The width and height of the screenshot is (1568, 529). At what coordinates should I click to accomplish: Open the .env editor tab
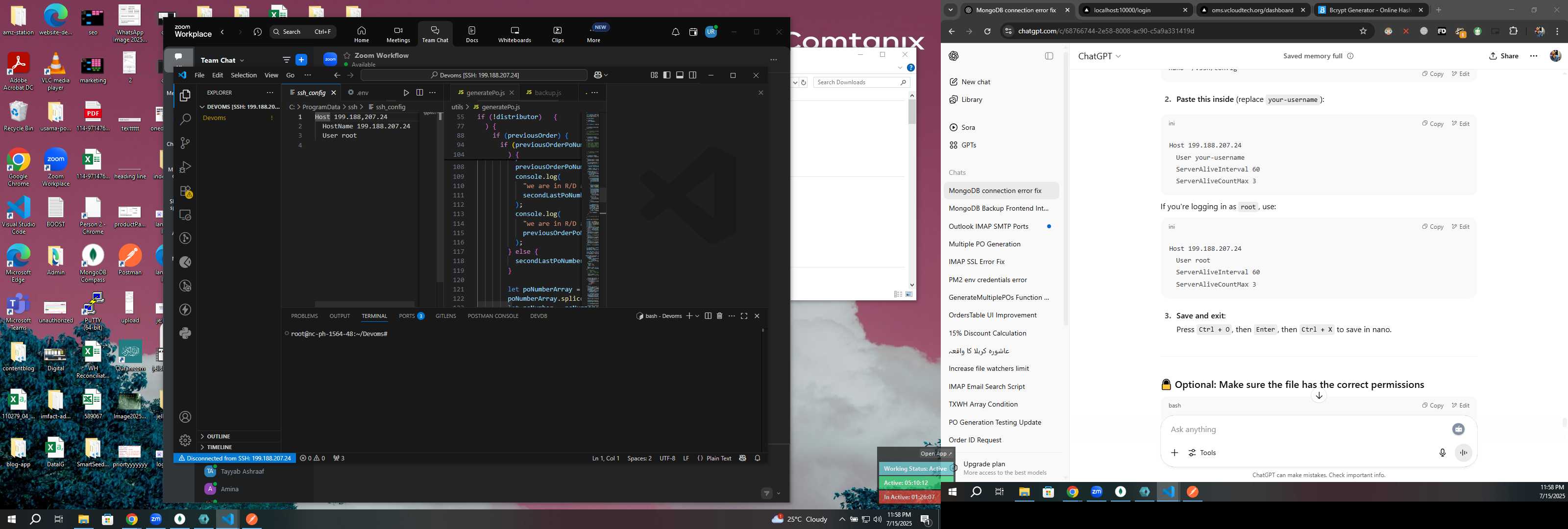coord(363,93)
